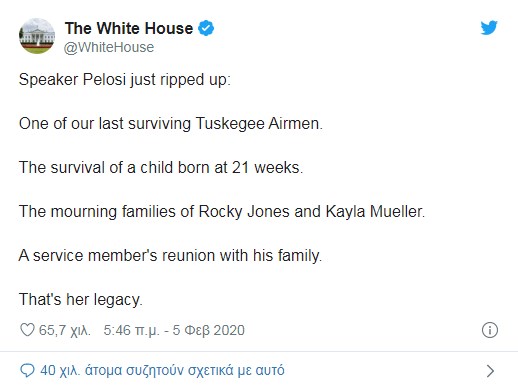Image resolution: width=518 pixels, height=386 pixels.
Task: Click the 'That's her legacy.' line
Action: click(x=81, y=300)
